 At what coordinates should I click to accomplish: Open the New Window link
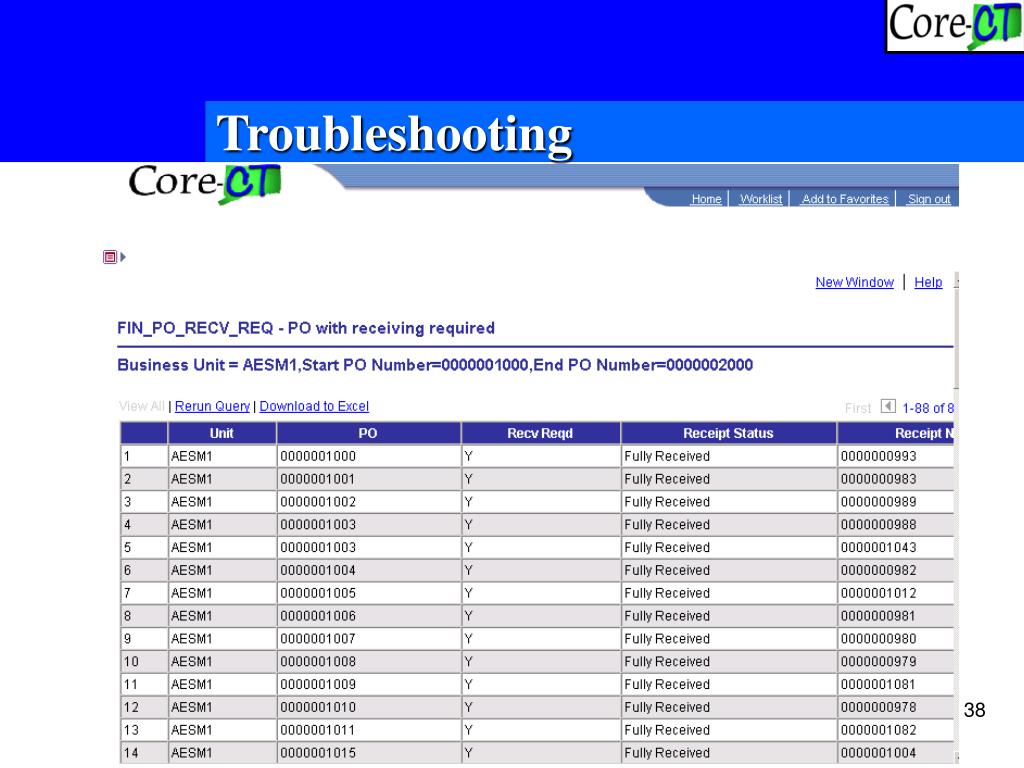[854, 282]
